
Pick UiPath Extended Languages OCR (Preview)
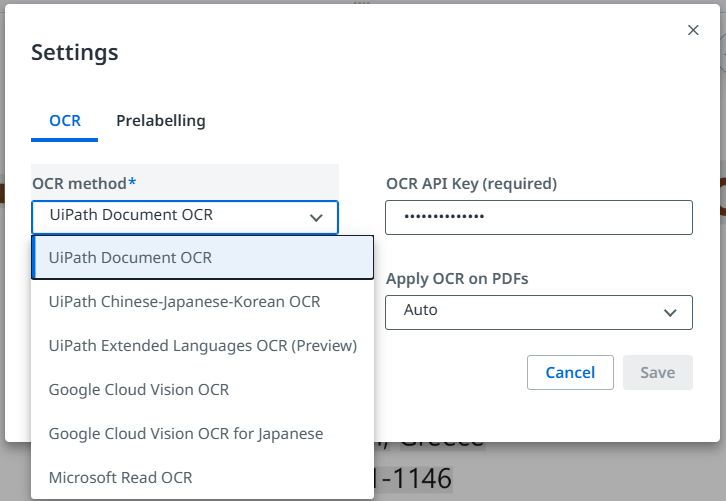tap(202, 345)
